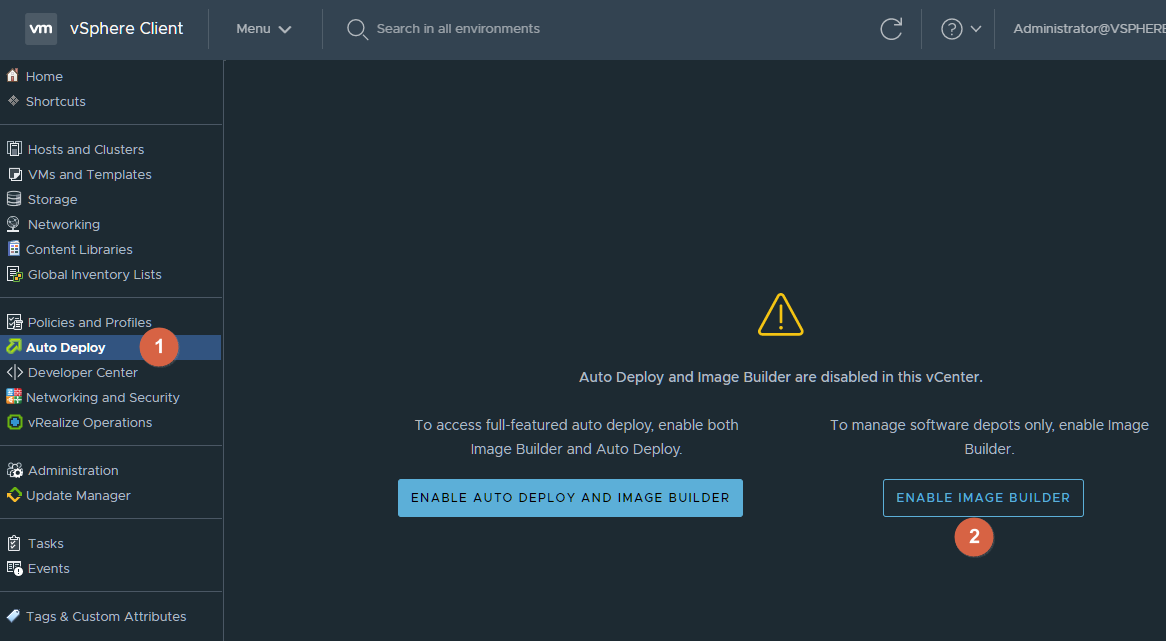Click the VMs and Templates icon
Image resolution: width=1166 pixels, height=641 pixels.
pos(14,174)
